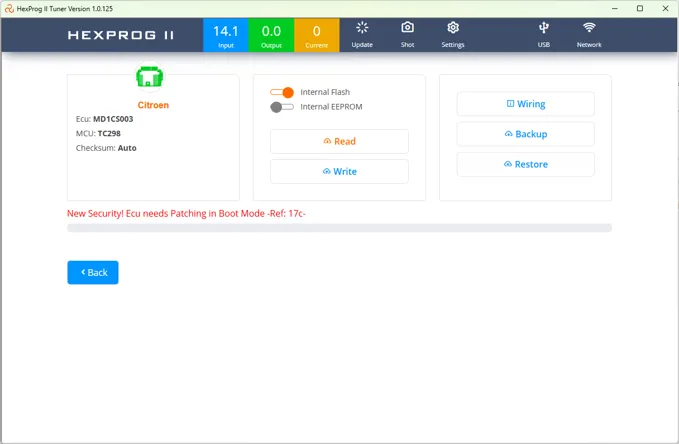This screenshot has width=679, height=444.
Task: Click the window title HexProg II Tuner Version
Action: point(65,9)
